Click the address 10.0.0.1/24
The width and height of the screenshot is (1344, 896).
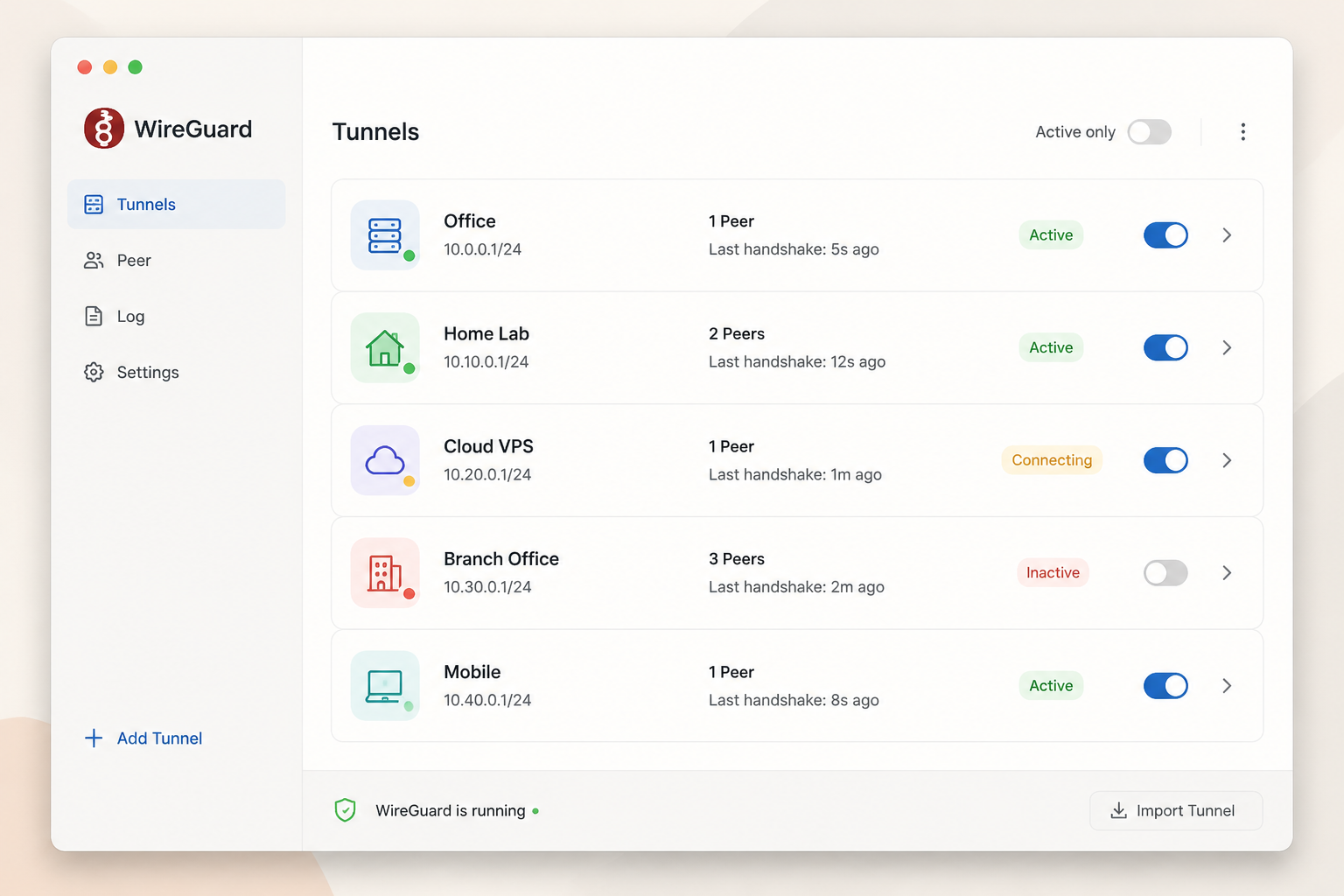[x=482, y=249]
